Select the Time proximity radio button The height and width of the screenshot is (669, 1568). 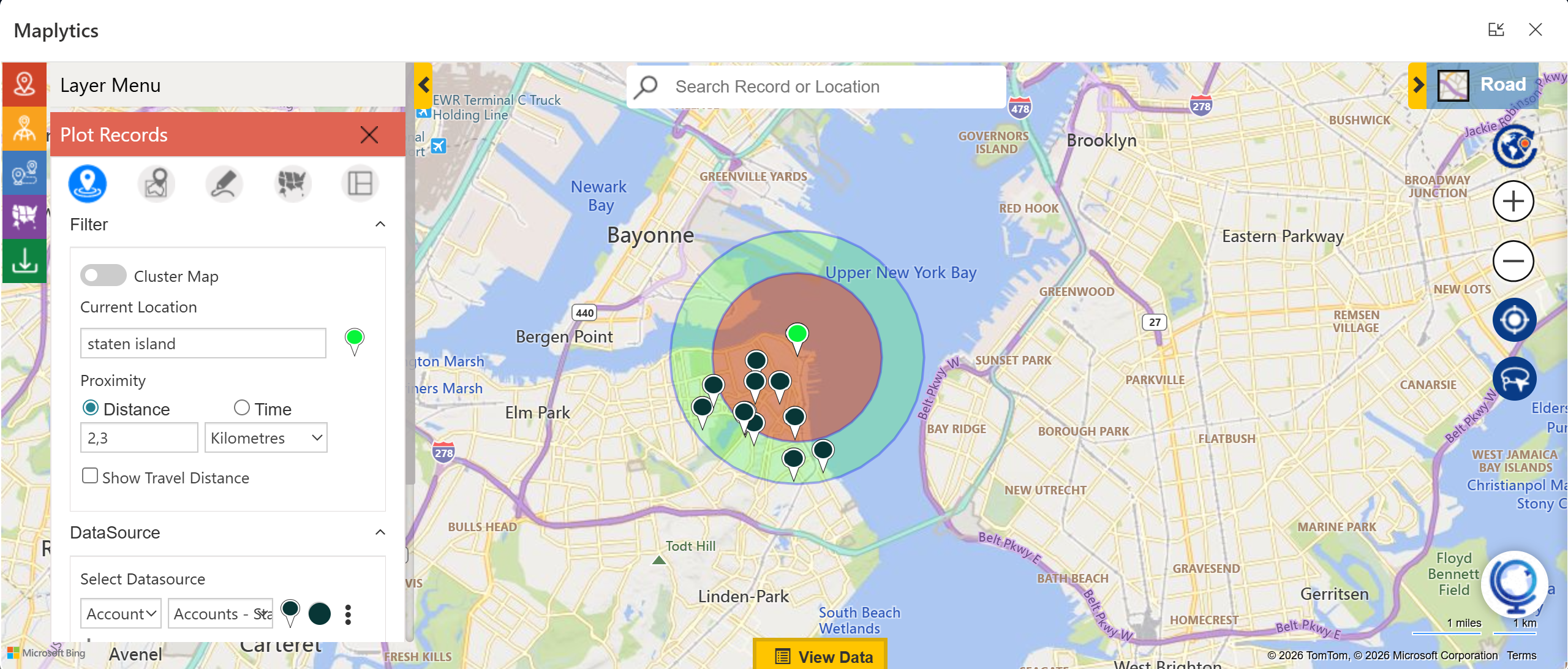(242, 407)
